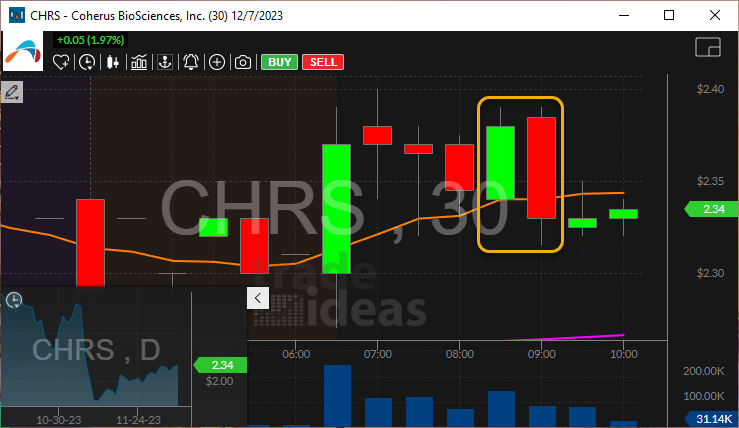Open the daily mini chart clock dropdown

tap(14, 300)
